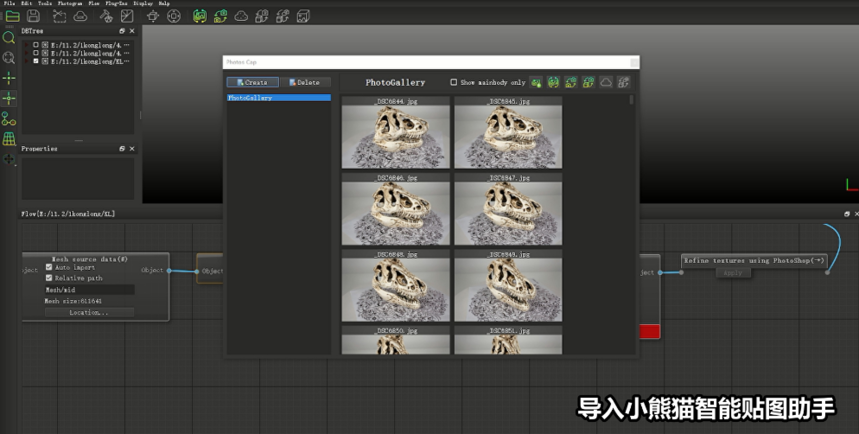The height and width of the screenshot is (434, 859).
Task: Select the magnifier zoom tool in left sidebar
Action: 9,37
